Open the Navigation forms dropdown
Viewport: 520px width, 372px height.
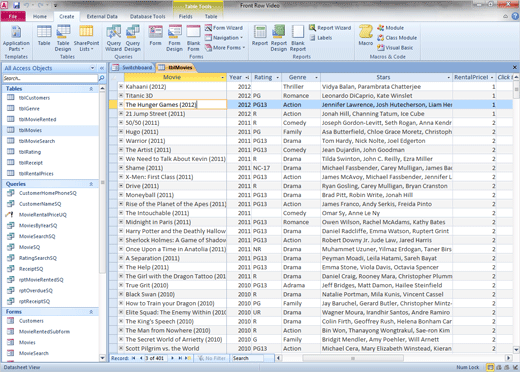tap(224, 38)
